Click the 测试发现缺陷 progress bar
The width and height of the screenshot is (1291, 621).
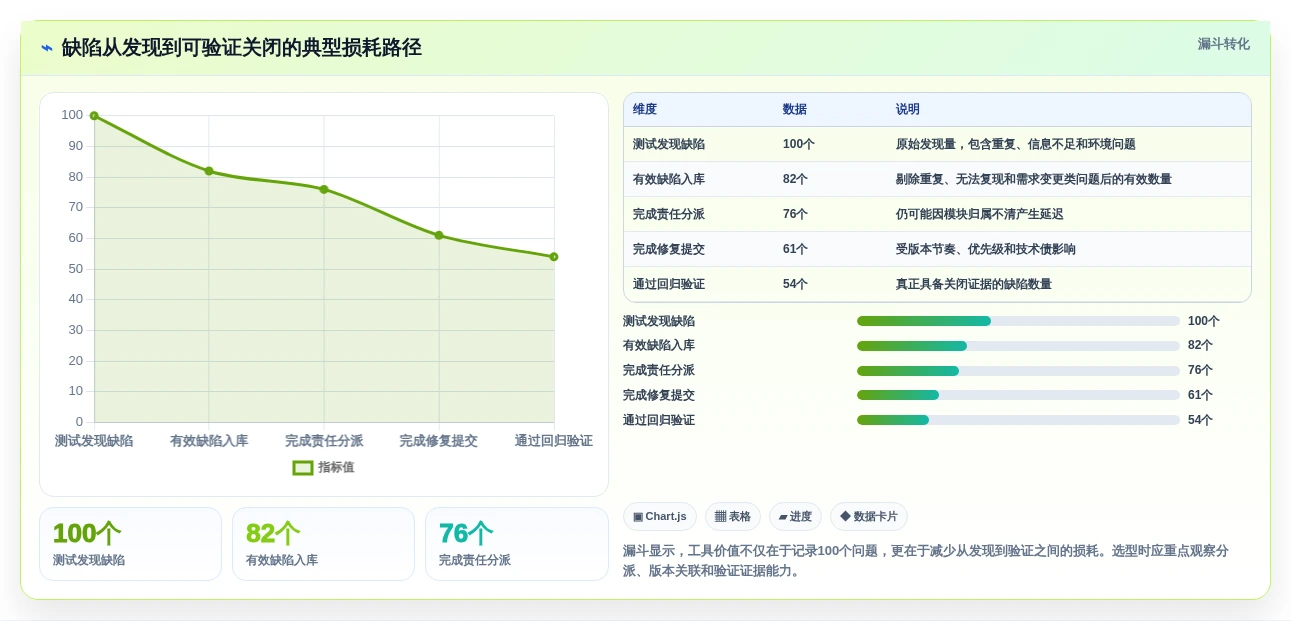pos(1018,321)
